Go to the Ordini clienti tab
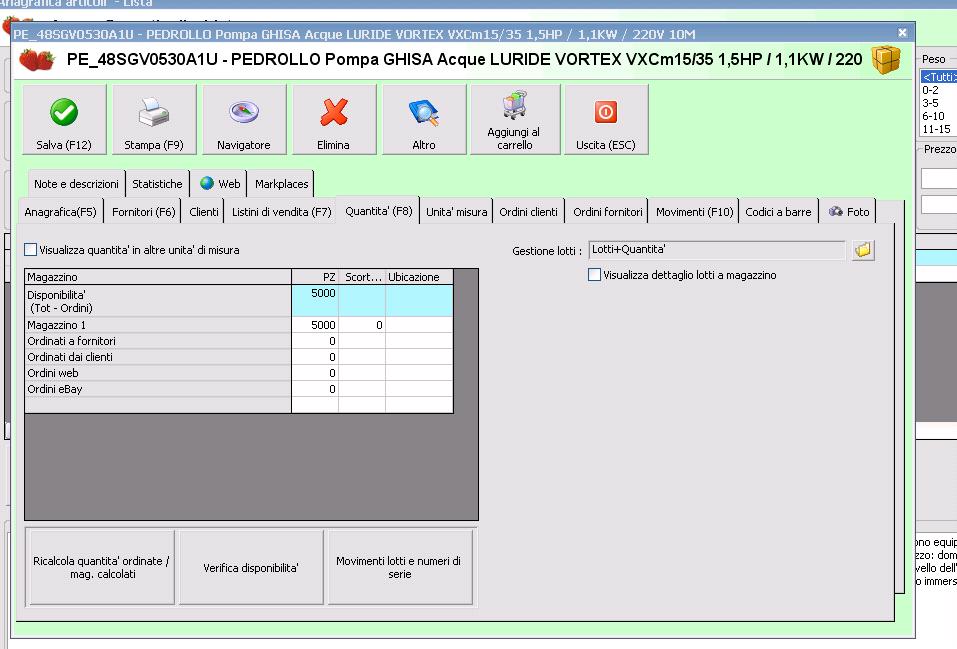The width and height of the screenshot is (957, 649). click(x=529, y=212)
